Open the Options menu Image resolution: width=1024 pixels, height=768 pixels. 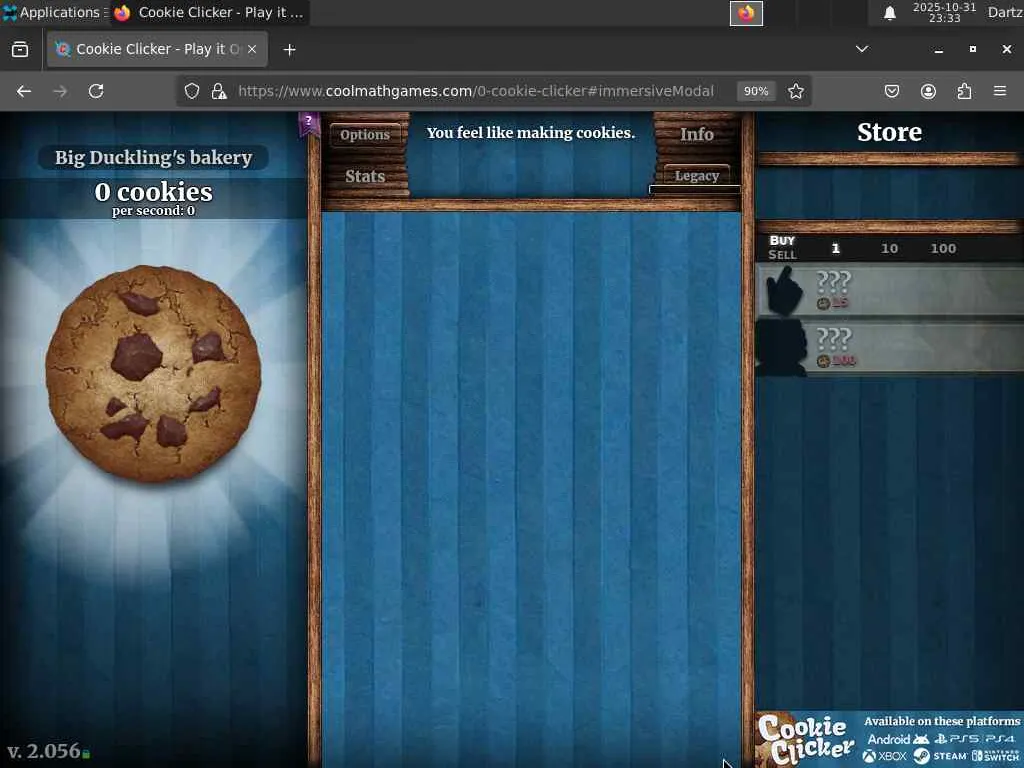(365, 135)
